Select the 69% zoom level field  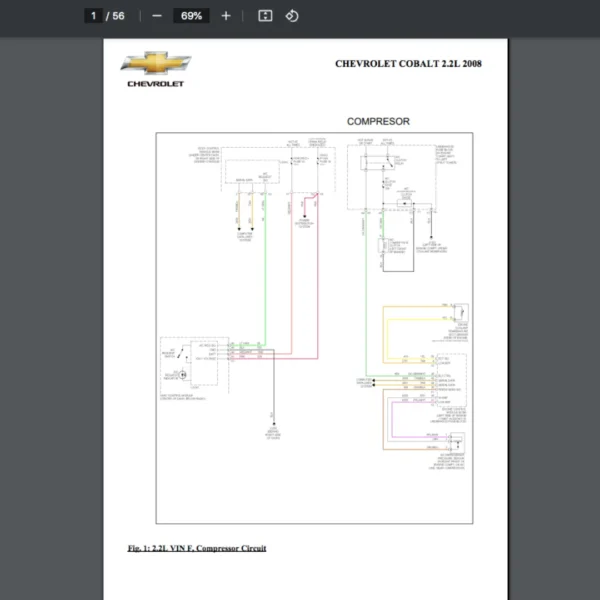pos(191,16)
